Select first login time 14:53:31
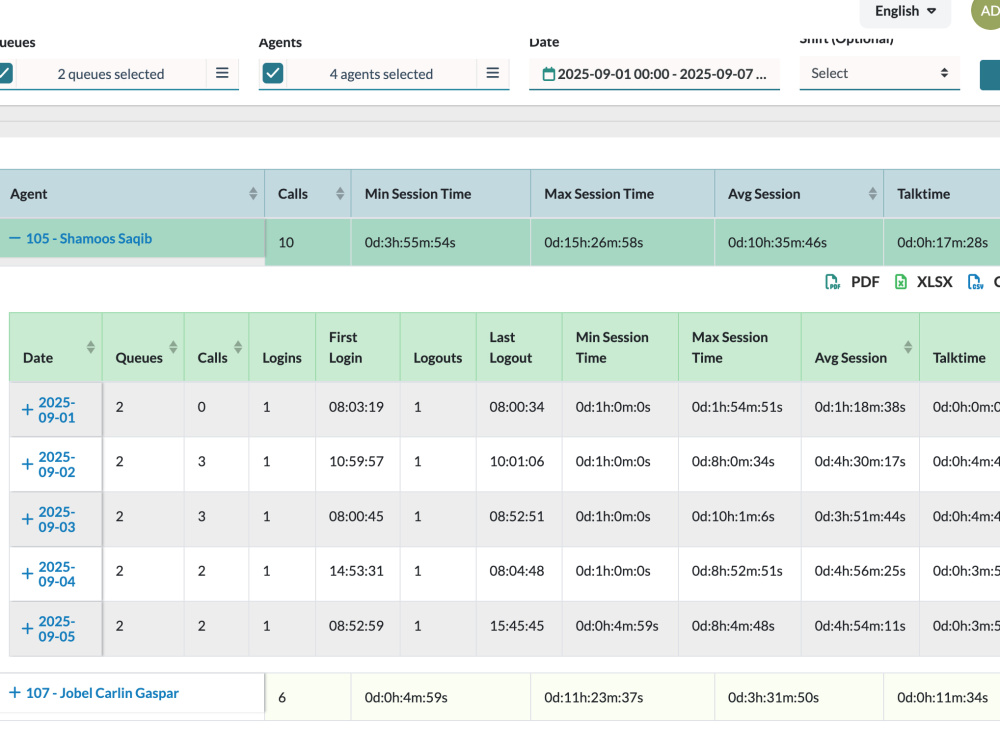 (x=357, y=571)
